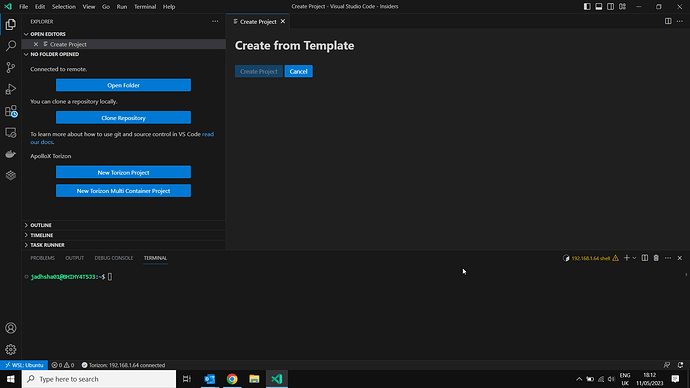Image resolution: width=690 pixels, height=388 pixels.
Task: Open Manage gear icon in activity bar
Action: tap(11, 349)
